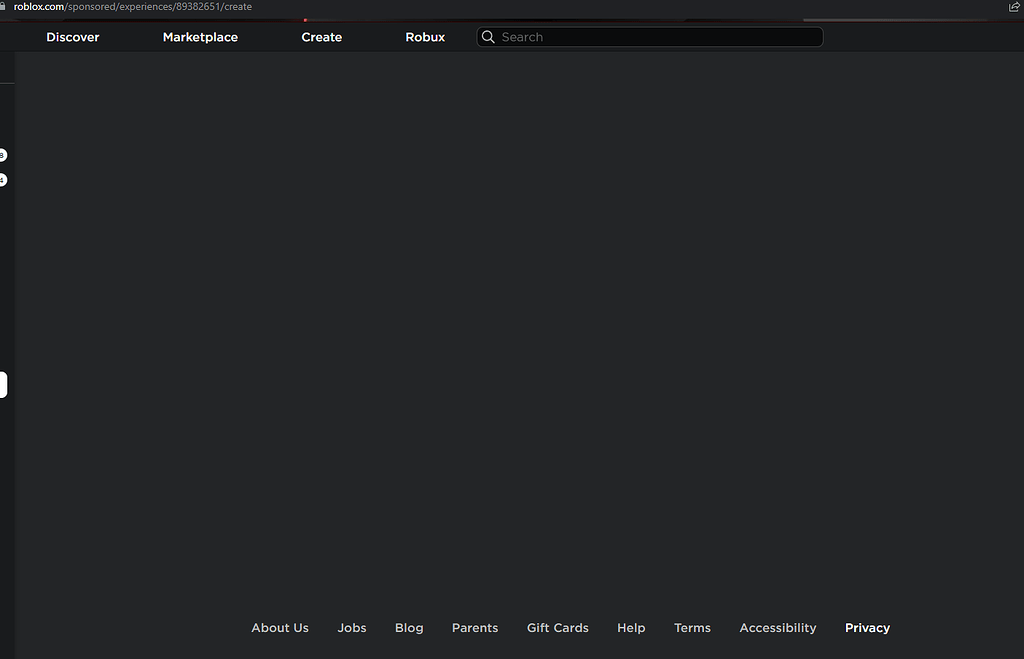This screenshot has height=659, width=1024.
Task: Visit the Jobs link
Action: (x=351, y=627)
